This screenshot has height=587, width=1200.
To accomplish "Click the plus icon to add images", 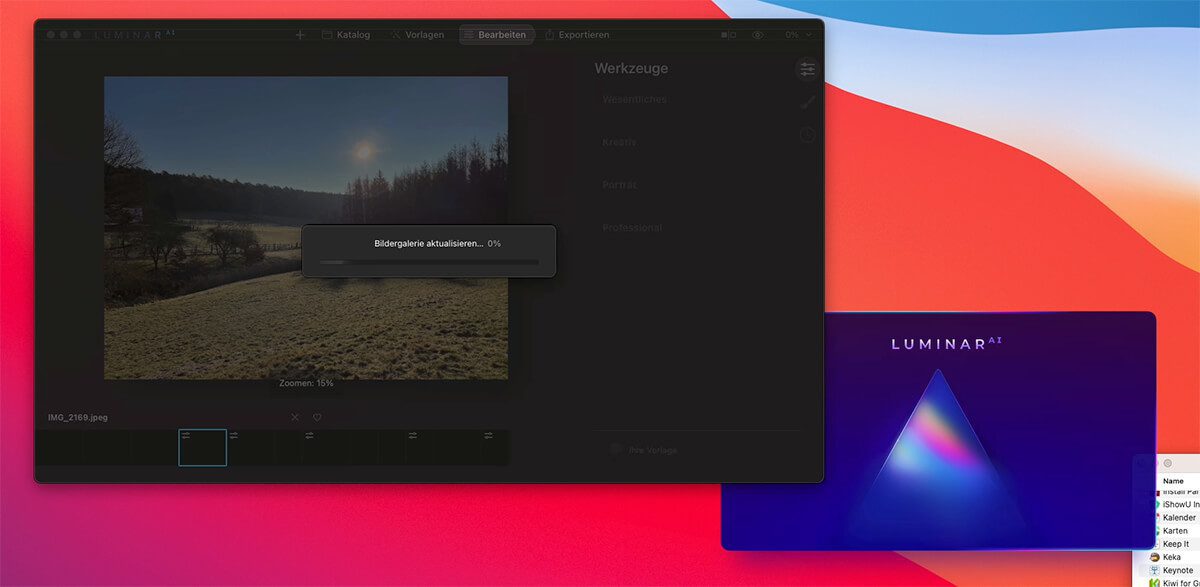I will point(300,34).
